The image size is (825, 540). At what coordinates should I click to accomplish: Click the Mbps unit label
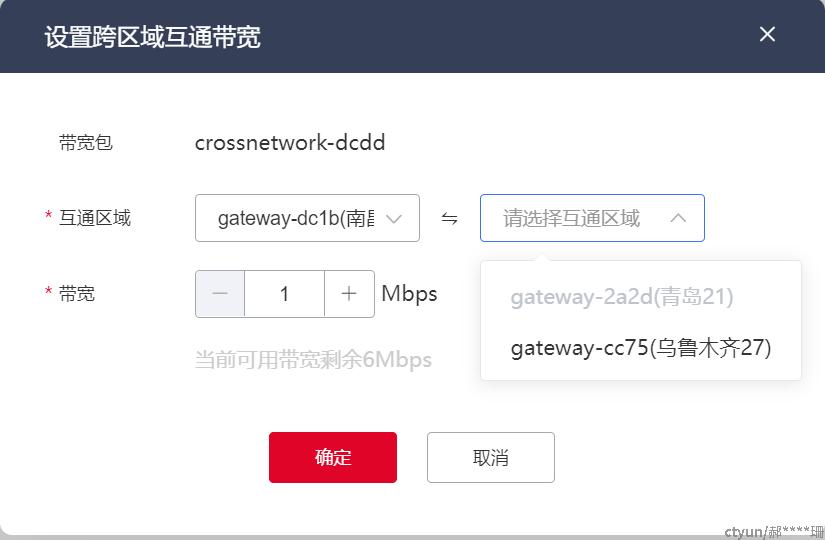coord(409,294)
